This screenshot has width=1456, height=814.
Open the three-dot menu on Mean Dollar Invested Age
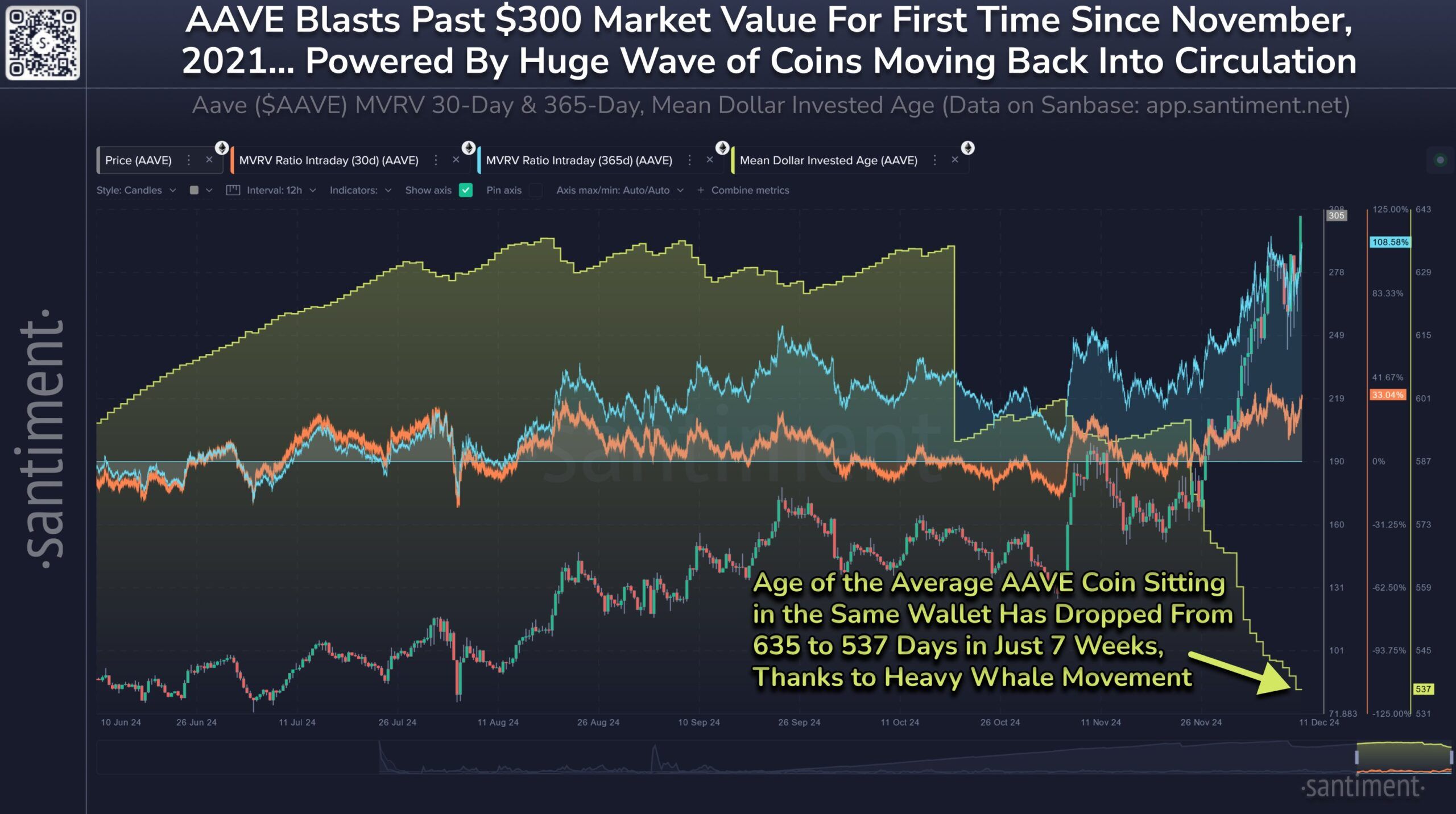tap(934, 160)
